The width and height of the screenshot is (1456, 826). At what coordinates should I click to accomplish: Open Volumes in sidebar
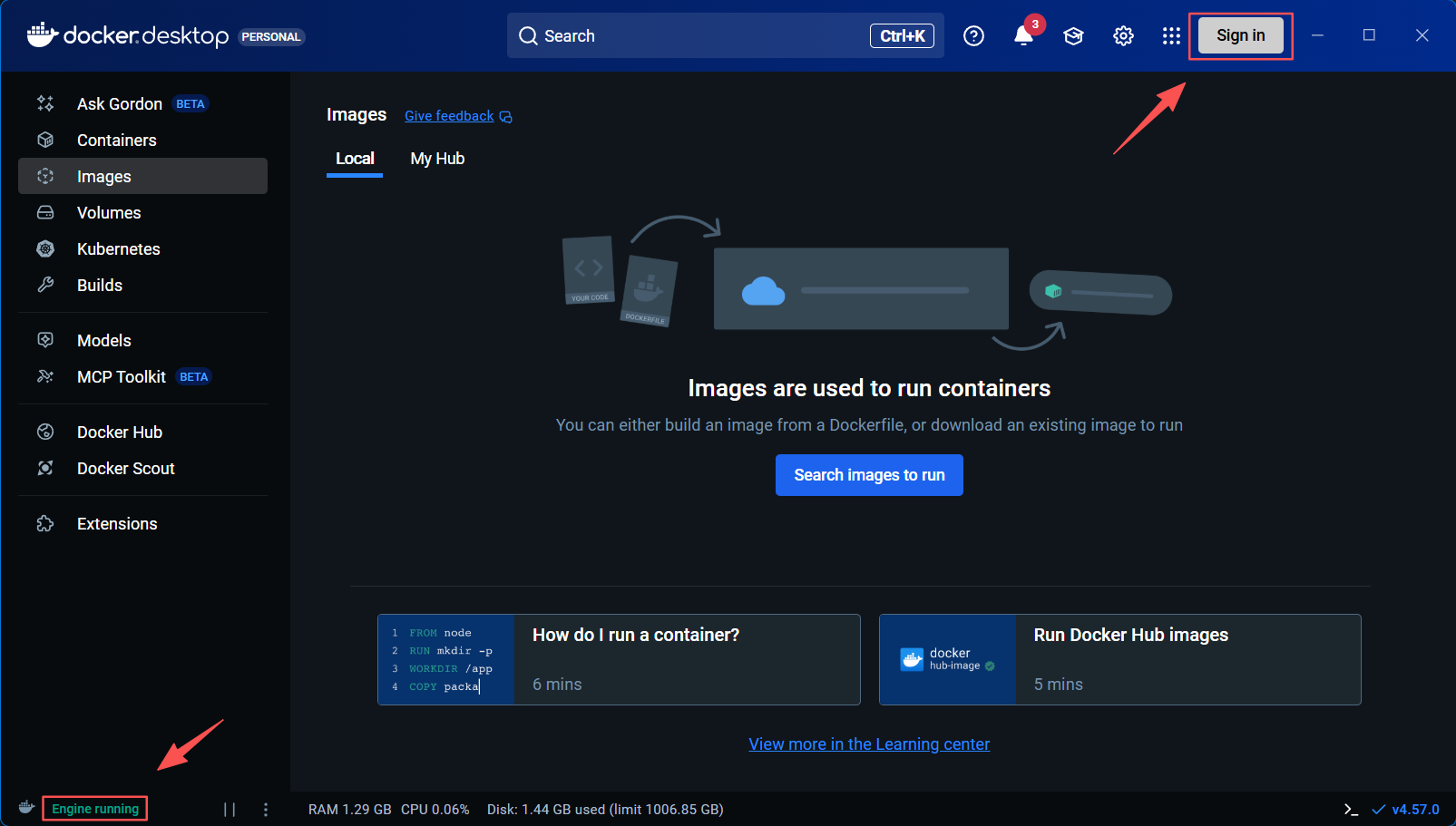142,212
